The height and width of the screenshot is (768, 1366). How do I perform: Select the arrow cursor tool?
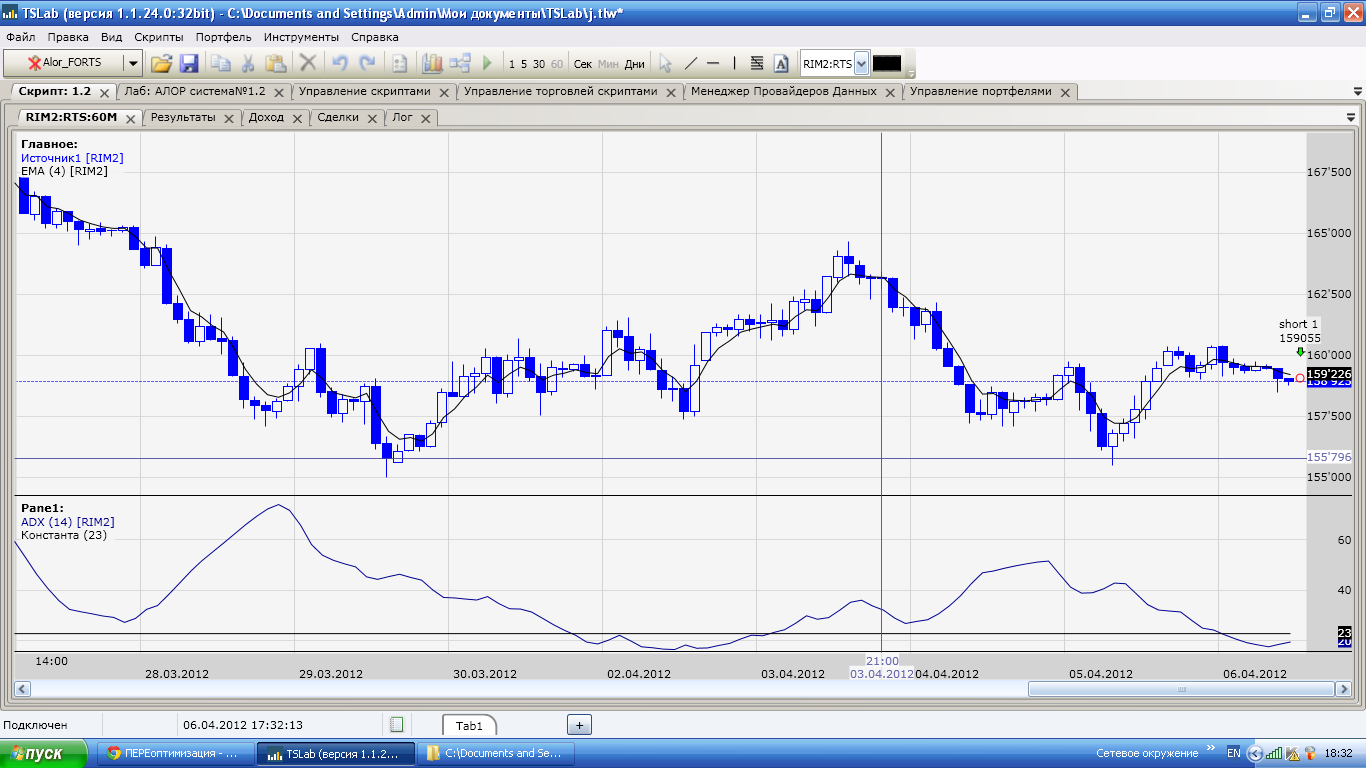[x=665, y=63]
